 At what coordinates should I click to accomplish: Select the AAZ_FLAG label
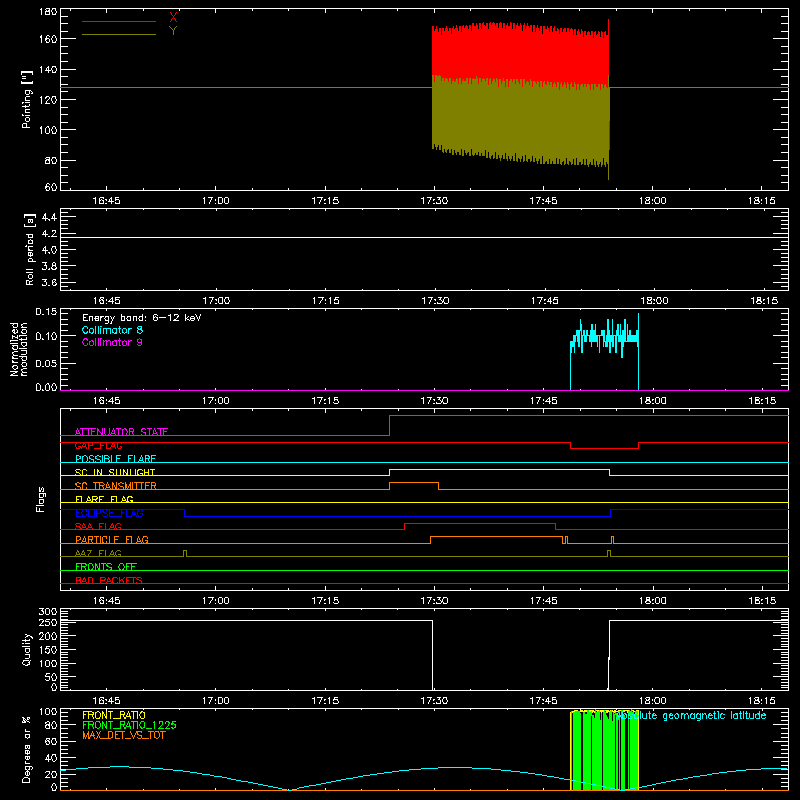[98, 553]
